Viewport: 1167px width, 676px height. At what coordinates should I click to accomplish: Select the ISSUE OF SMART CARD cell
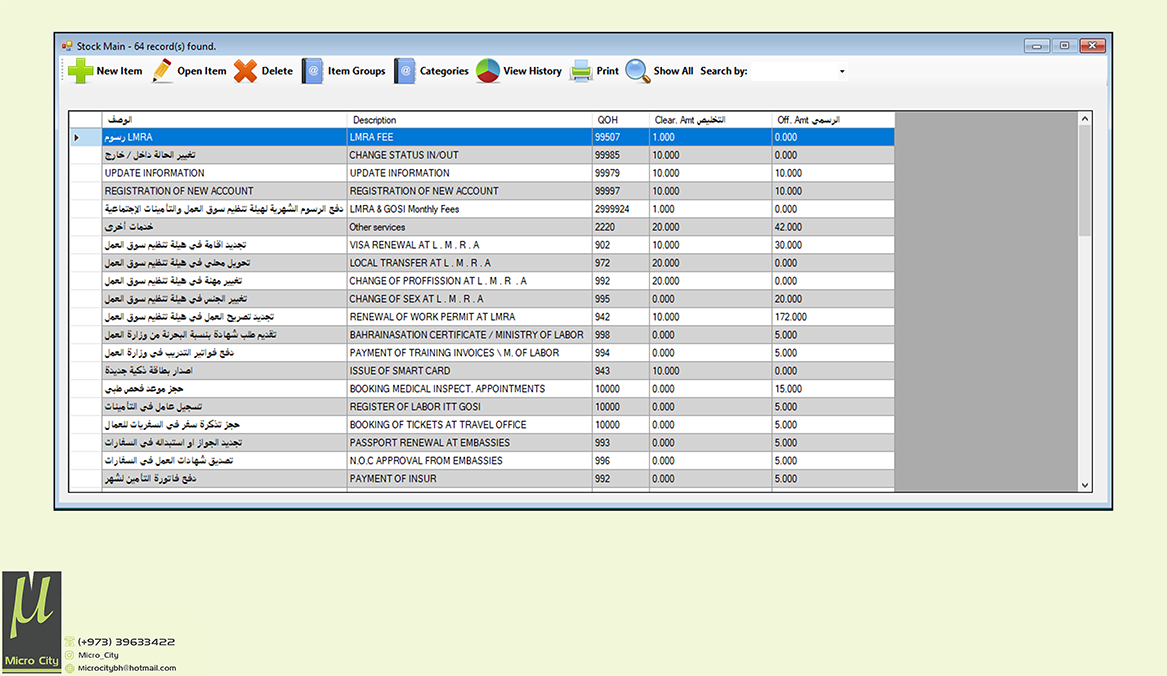470,371
